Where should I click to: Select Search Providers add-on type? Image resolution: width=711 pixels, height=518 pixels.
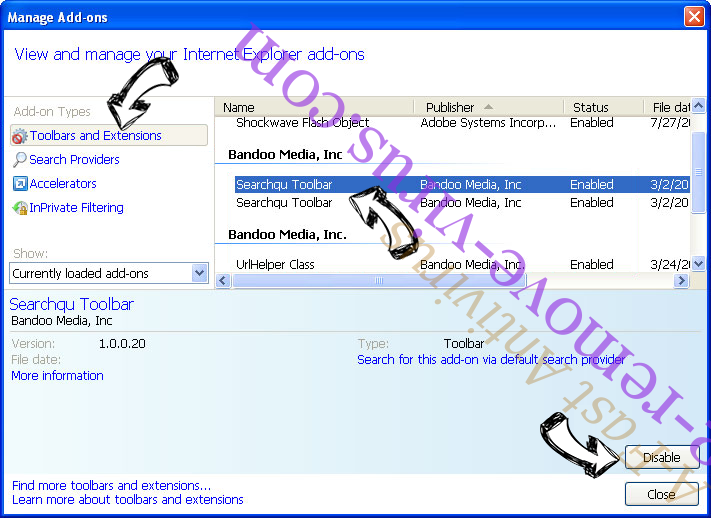click(x=74, y=160)
